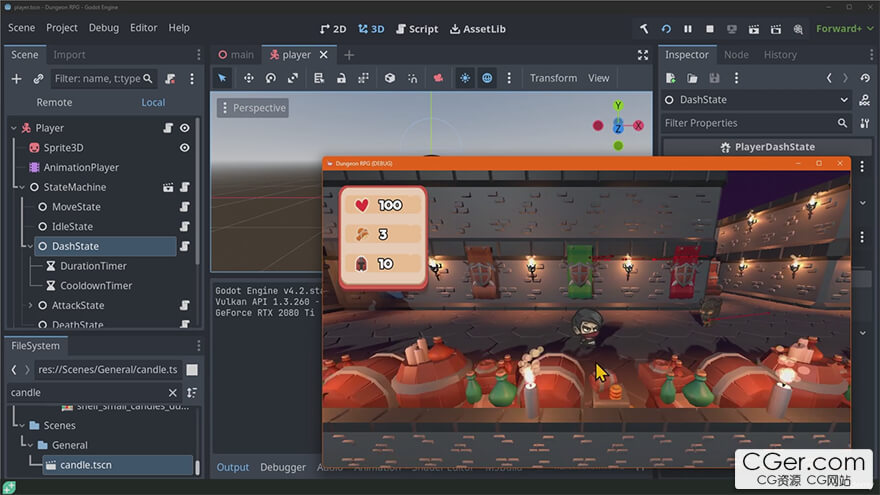Screen dimensions: 880x495
Task: Choose the Move Mode tool
Action: tap(249, 78)
